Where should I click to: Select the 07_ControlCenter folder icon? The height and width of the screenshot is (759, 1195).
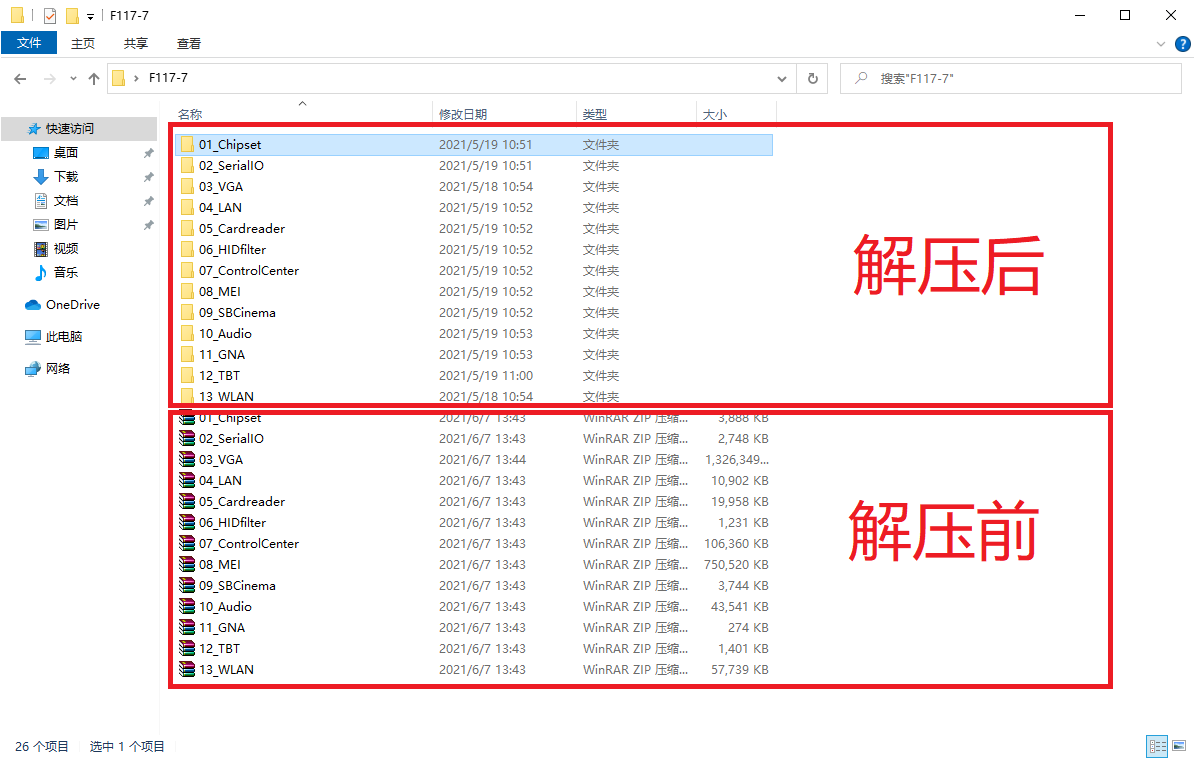[x=187, y=271]
